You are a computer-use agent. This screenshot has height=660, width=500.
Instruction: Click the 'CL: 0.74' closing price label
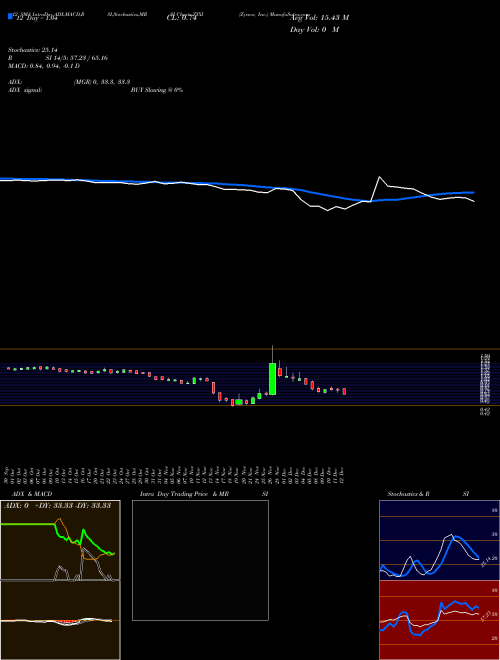(181, 18)
